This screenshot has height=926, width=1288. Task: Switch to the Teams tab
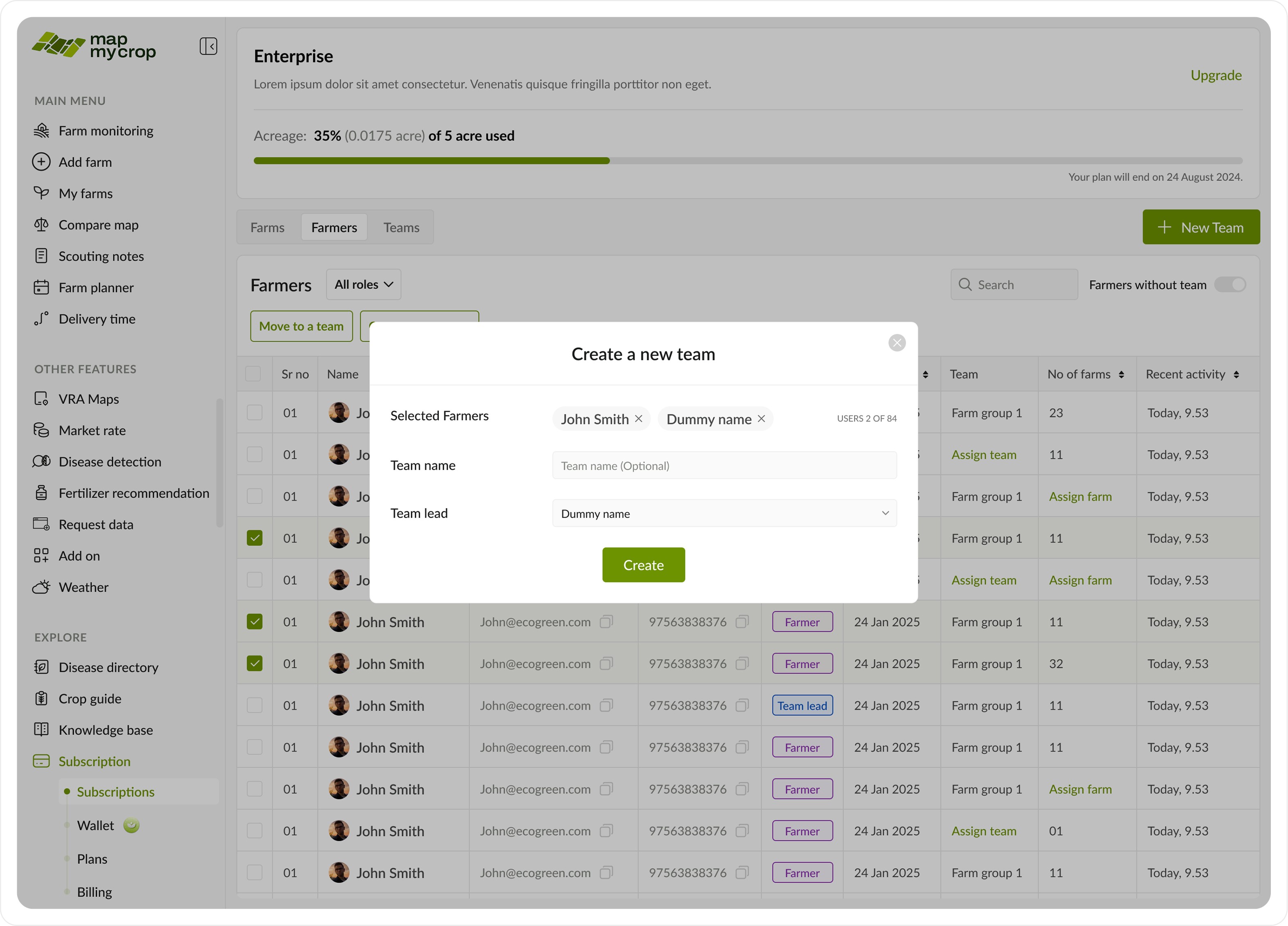pyautogui.click(x=401, y=227)
